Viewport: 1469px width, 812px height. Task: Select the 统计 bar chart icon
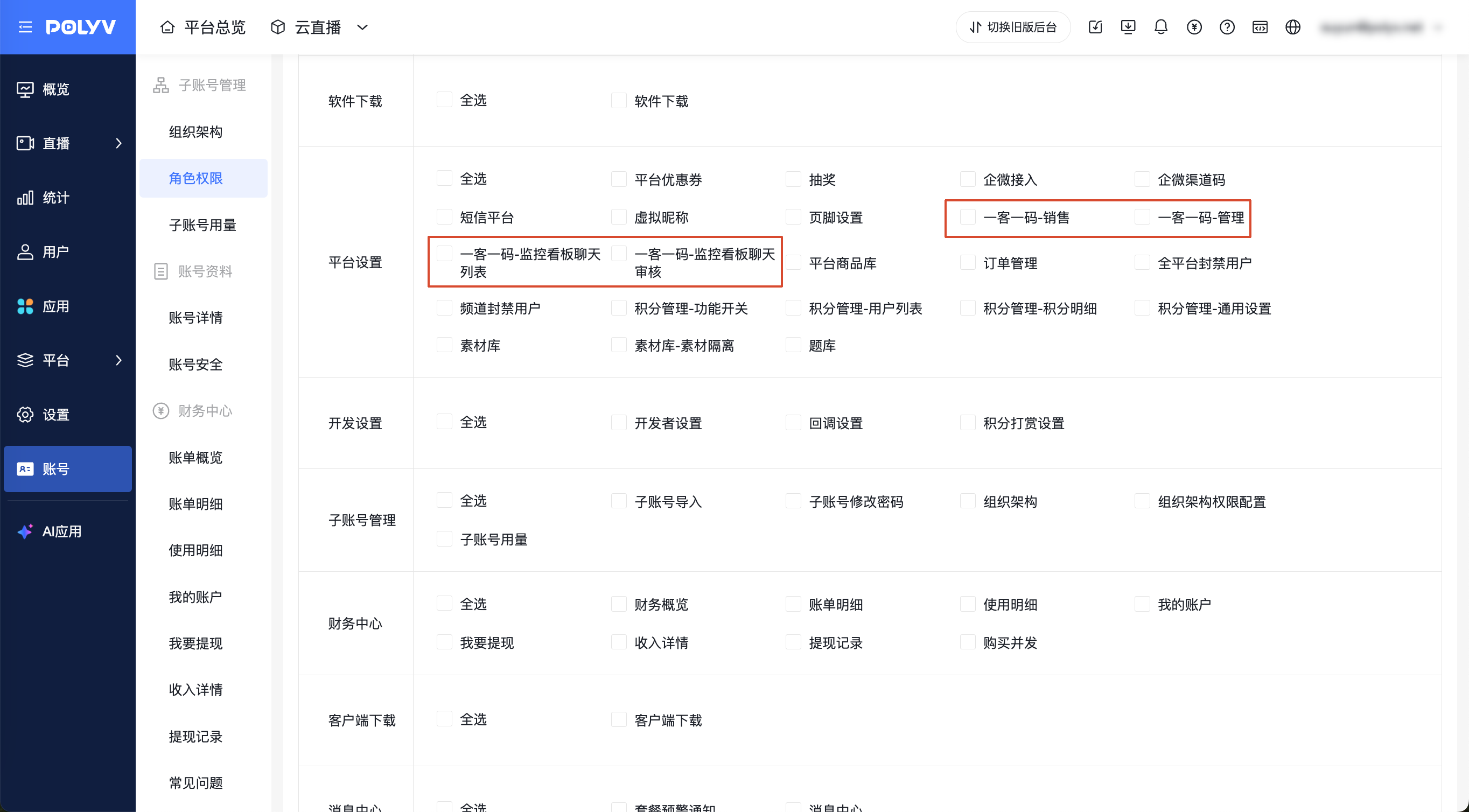pyautogui.click(x=25, y=197)
